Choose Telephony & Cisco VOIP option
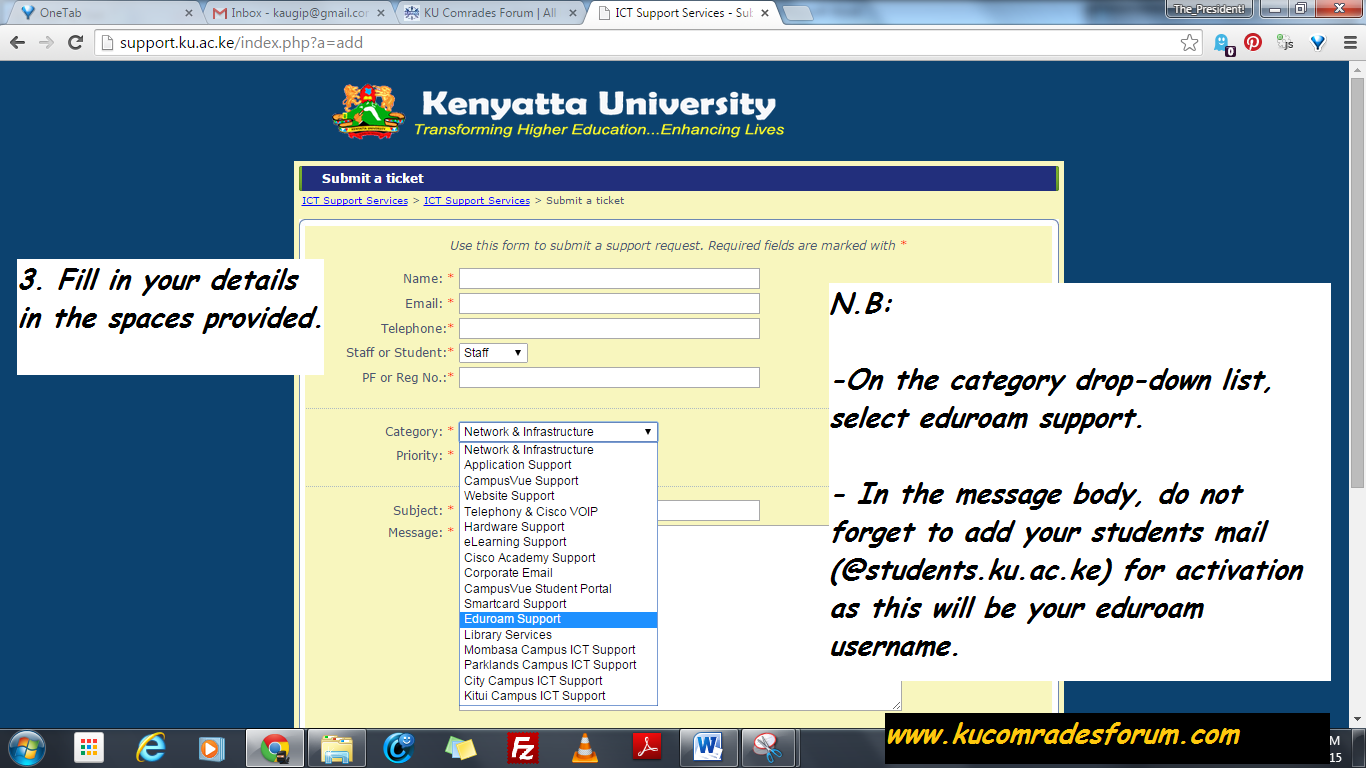This screenshot has height=768, width=1366. 558,512
